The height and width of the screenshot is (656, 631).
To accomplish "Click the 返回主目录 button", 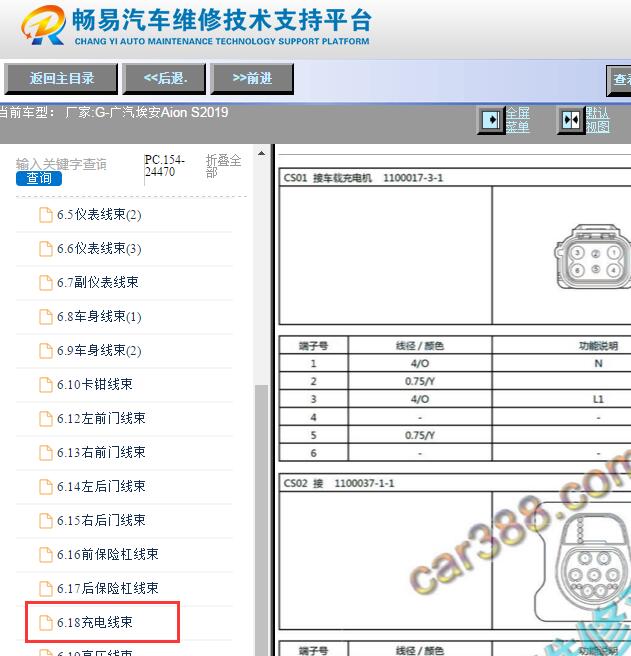I will (x=61, y=79).
